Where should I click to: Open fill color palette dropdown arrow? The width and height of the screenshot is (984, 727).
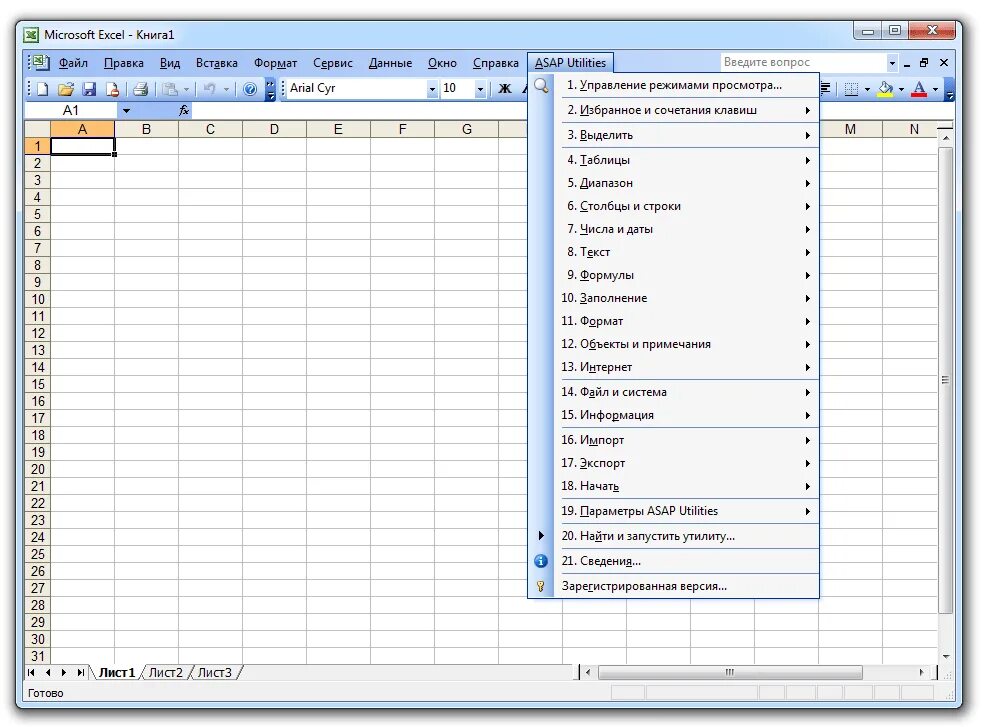[901, 90]
